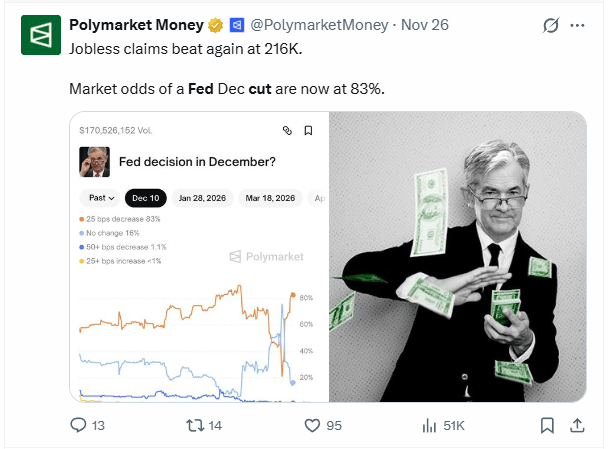616x449 pixels.
Task: Select the Dec 10 date tab
Action: click(x=146, y=198)
